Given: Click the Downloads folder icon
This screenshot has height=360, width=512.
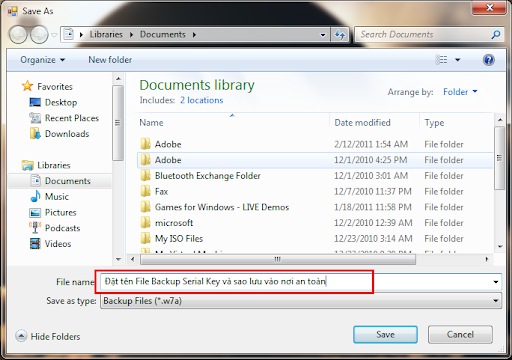Looking at the screenshot, I should (x=35, y=133).
